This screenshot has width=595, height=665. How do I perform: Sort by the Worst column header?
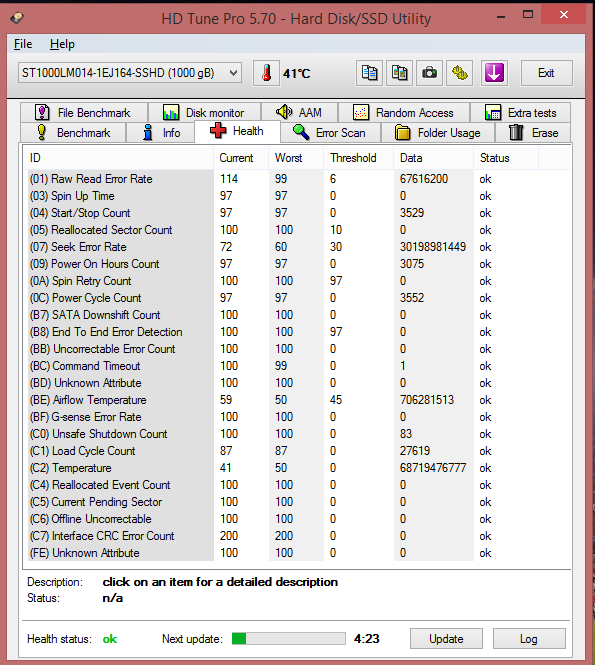pos(296,158)
